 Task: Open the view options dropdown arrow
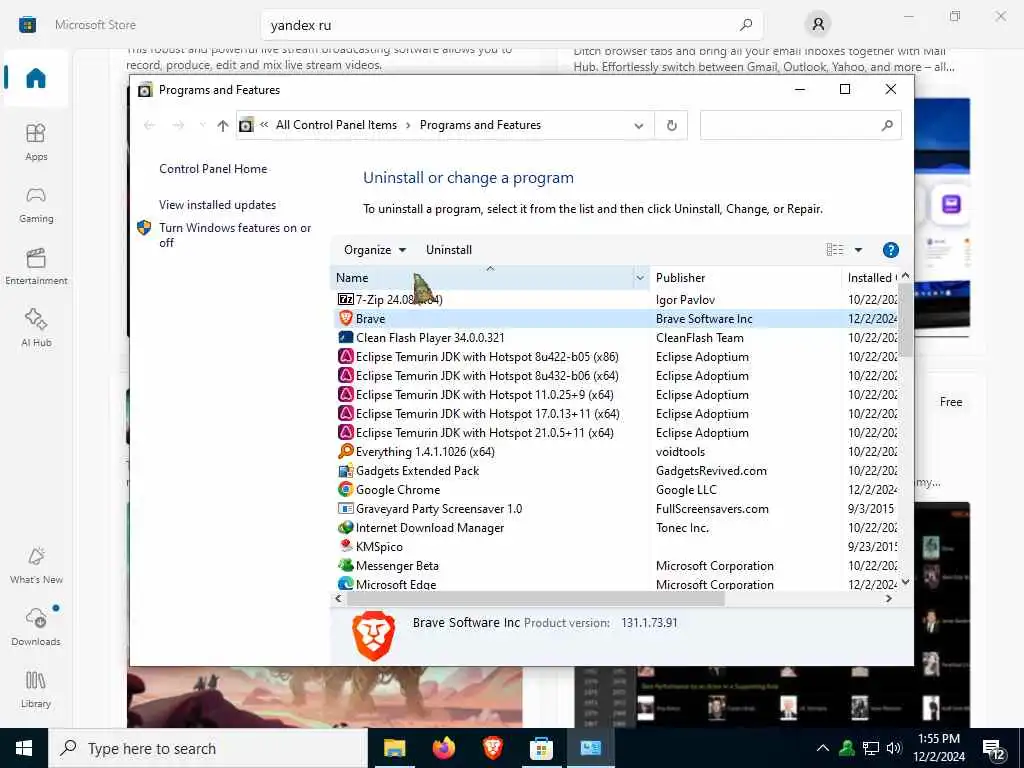point(858,249)
